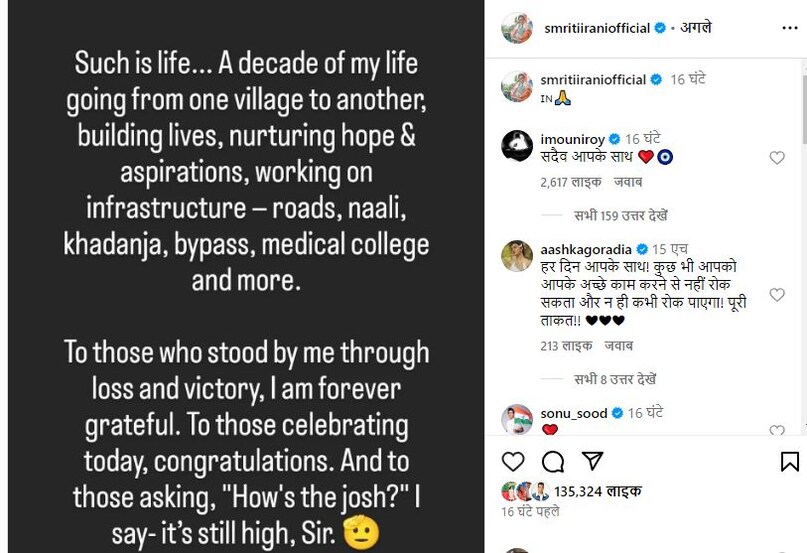807x553 pixels.
Task: Click the sonu_sood username
Action: click(573, 413)
